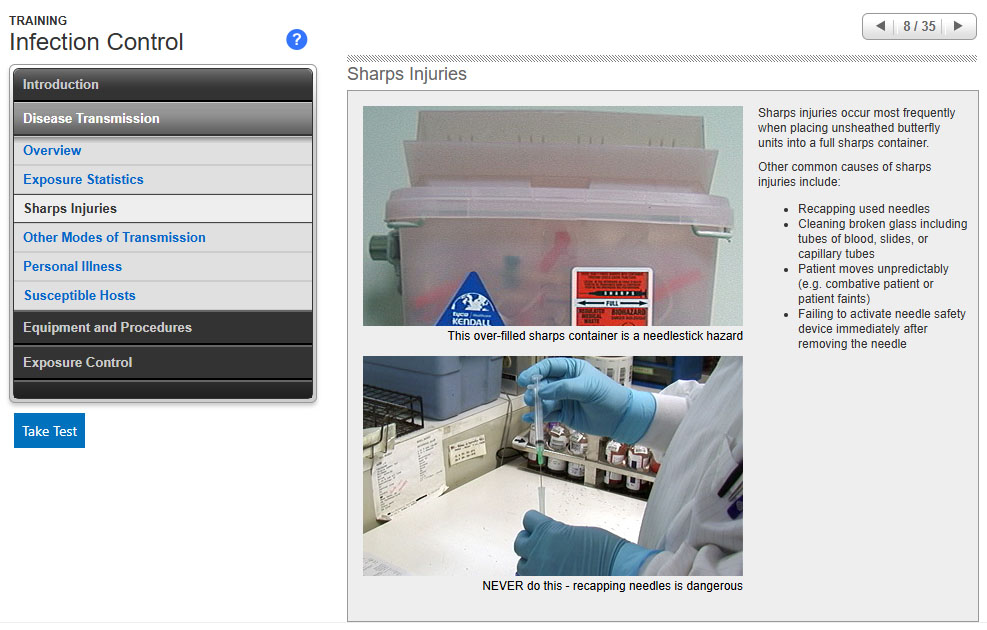Open the blue help question mark icon

coord(296,40)
